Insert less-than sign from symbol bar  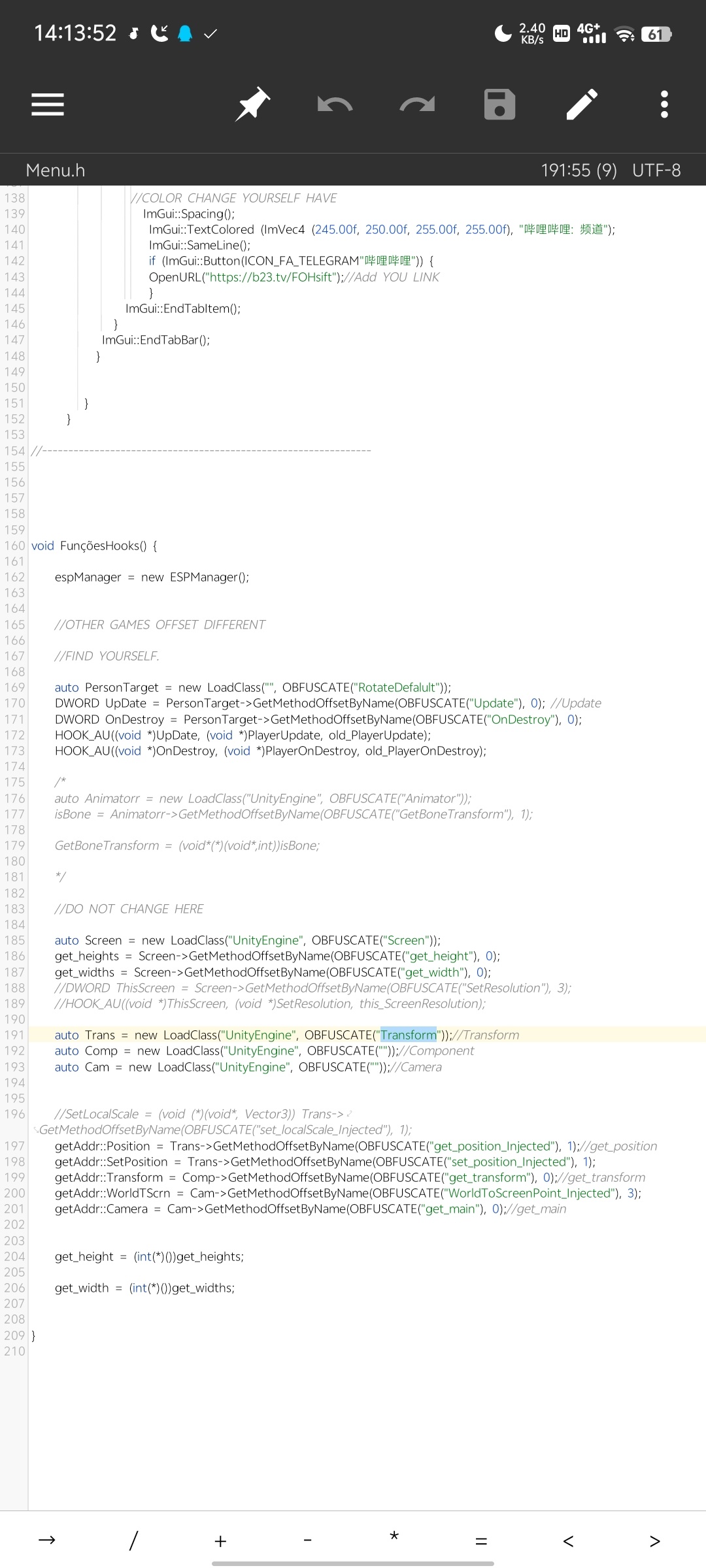tap(568, 1541)
